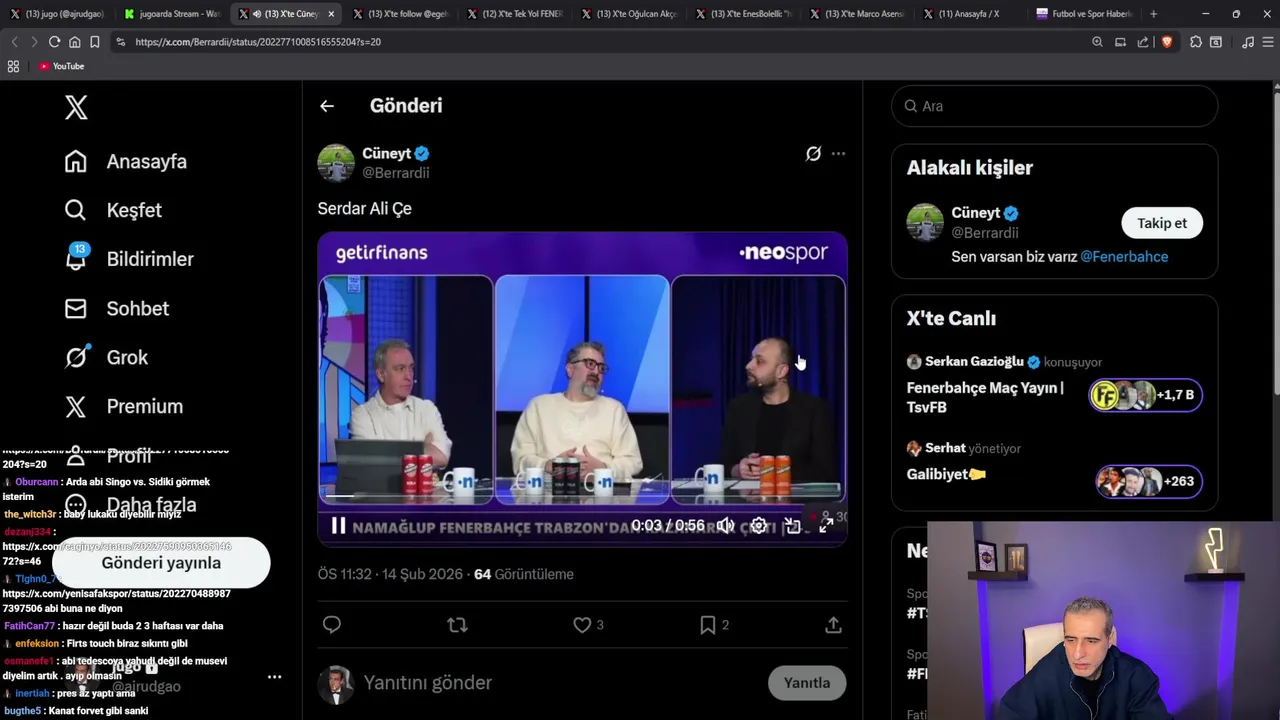1280x720 pixels.
Task: Go back in browser history
Action: (x=14, y=42)
